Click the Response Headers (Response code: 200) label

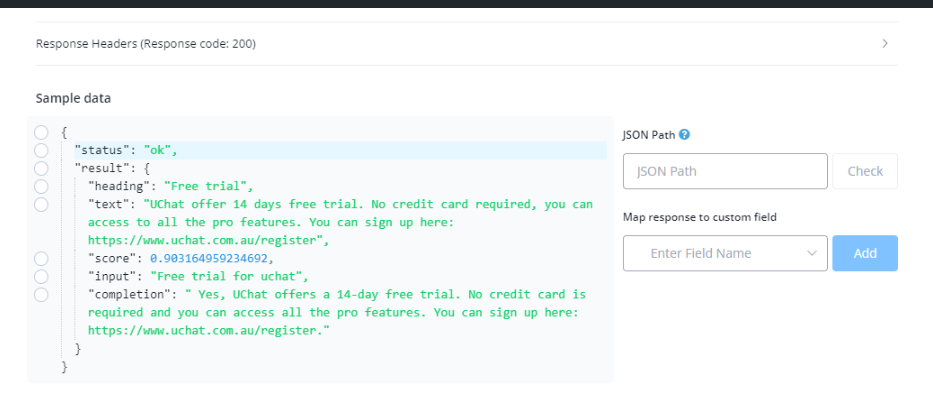(x=147, y=44)
